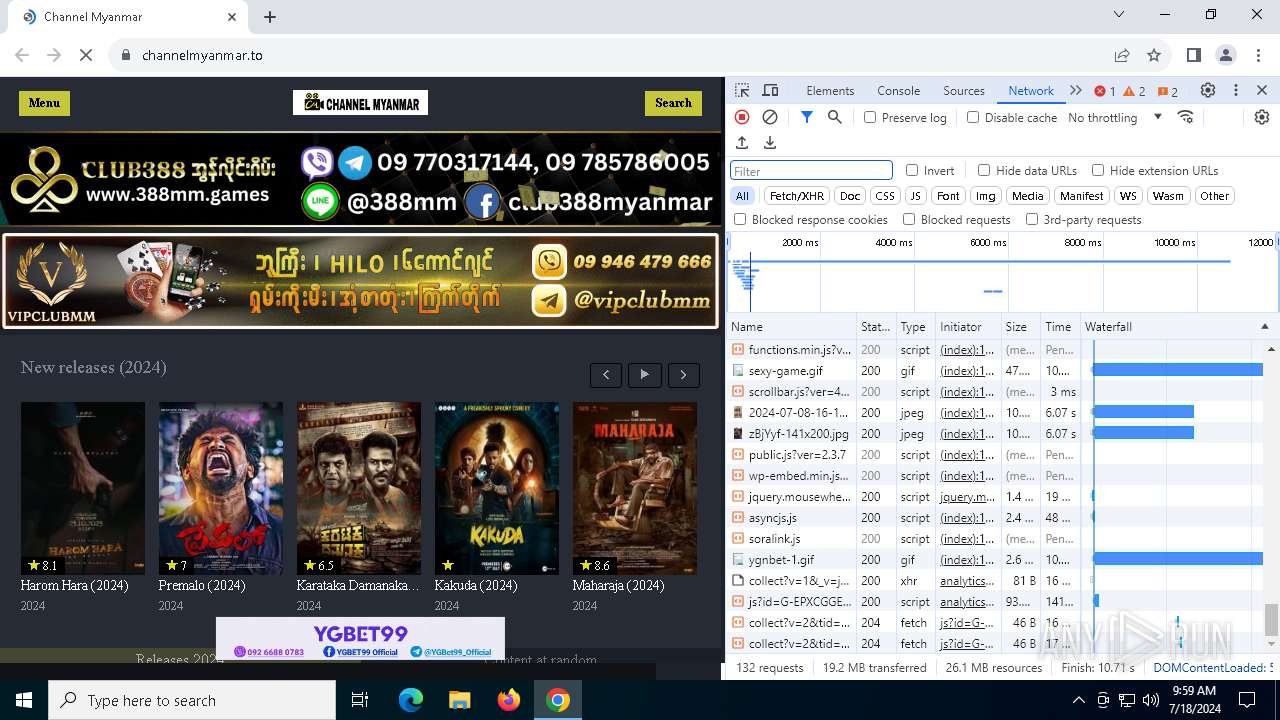Toggle the network filter funnel icon
The width and height of the screenshot is (1280, 720).
pyautogui.click(x=807, y=117)
